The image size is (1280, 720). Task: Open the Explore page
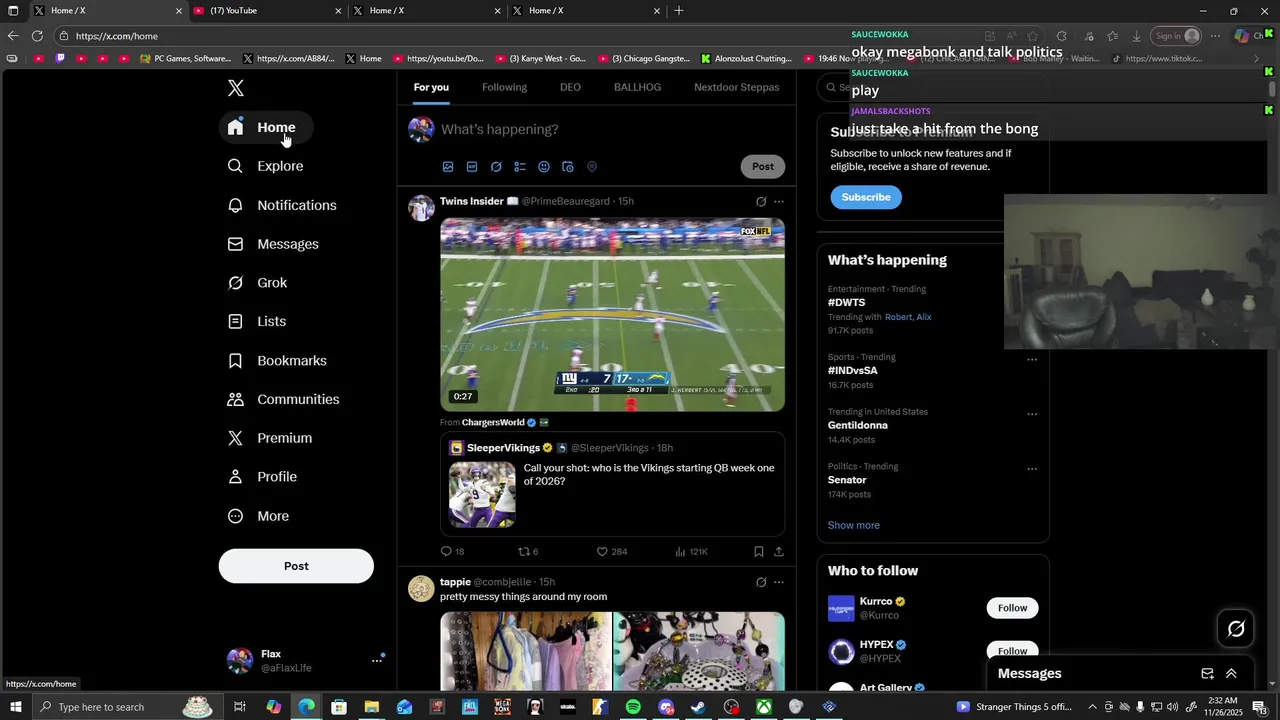265,166
